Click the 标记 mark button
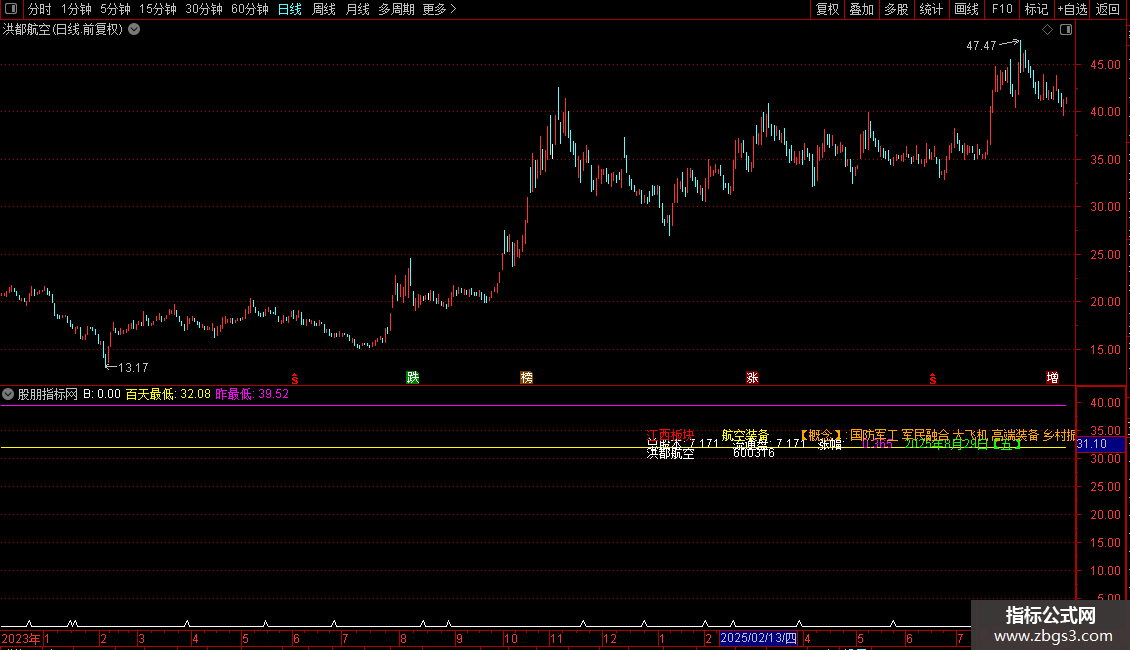Viewport: 1130px width, 650px height. tap(1036, 9)
